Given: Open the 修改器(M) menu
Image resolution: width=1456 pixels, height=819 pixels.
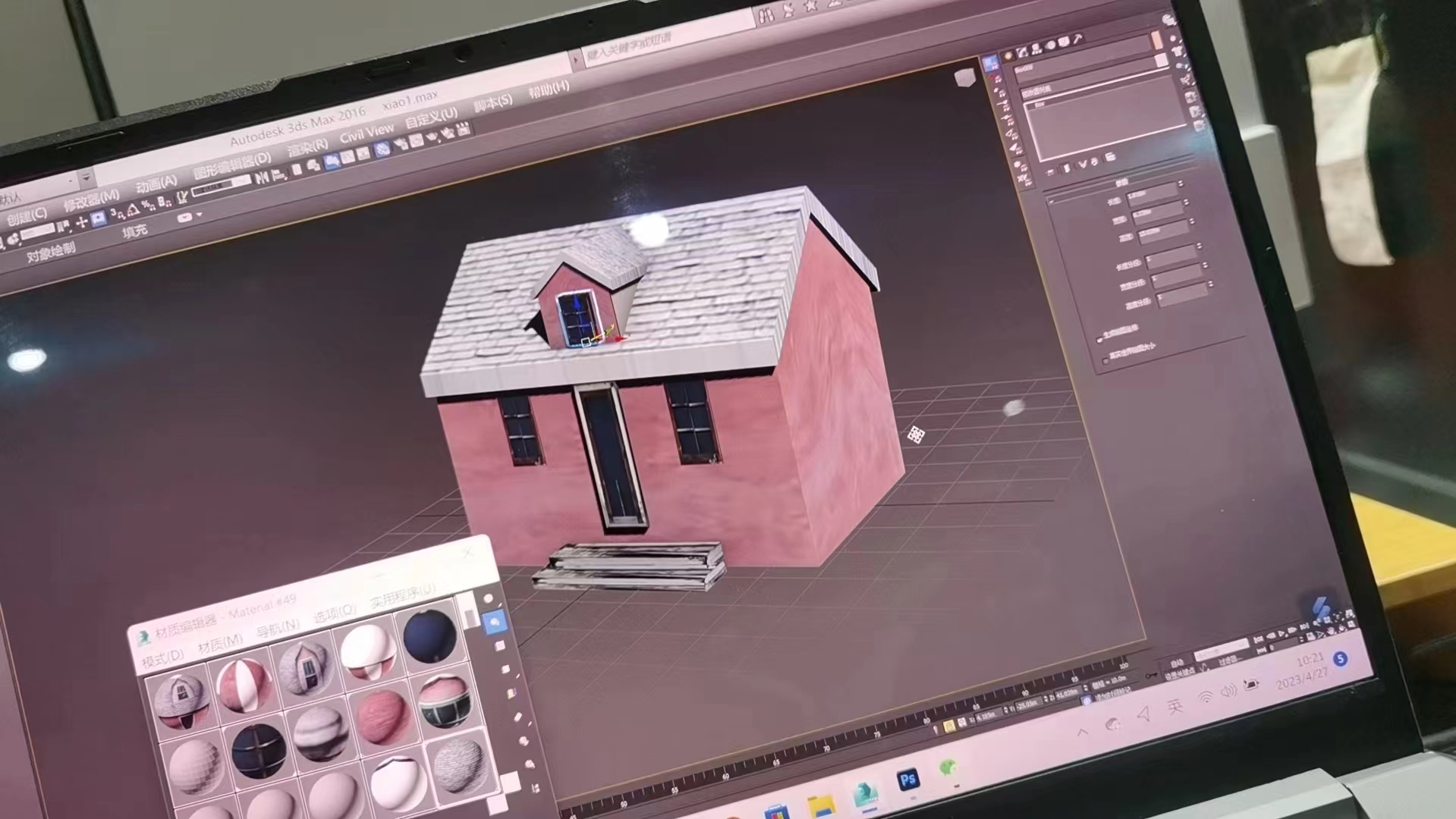Looking at the screenshot, I should pyautogui.click(x=91, y=199).
